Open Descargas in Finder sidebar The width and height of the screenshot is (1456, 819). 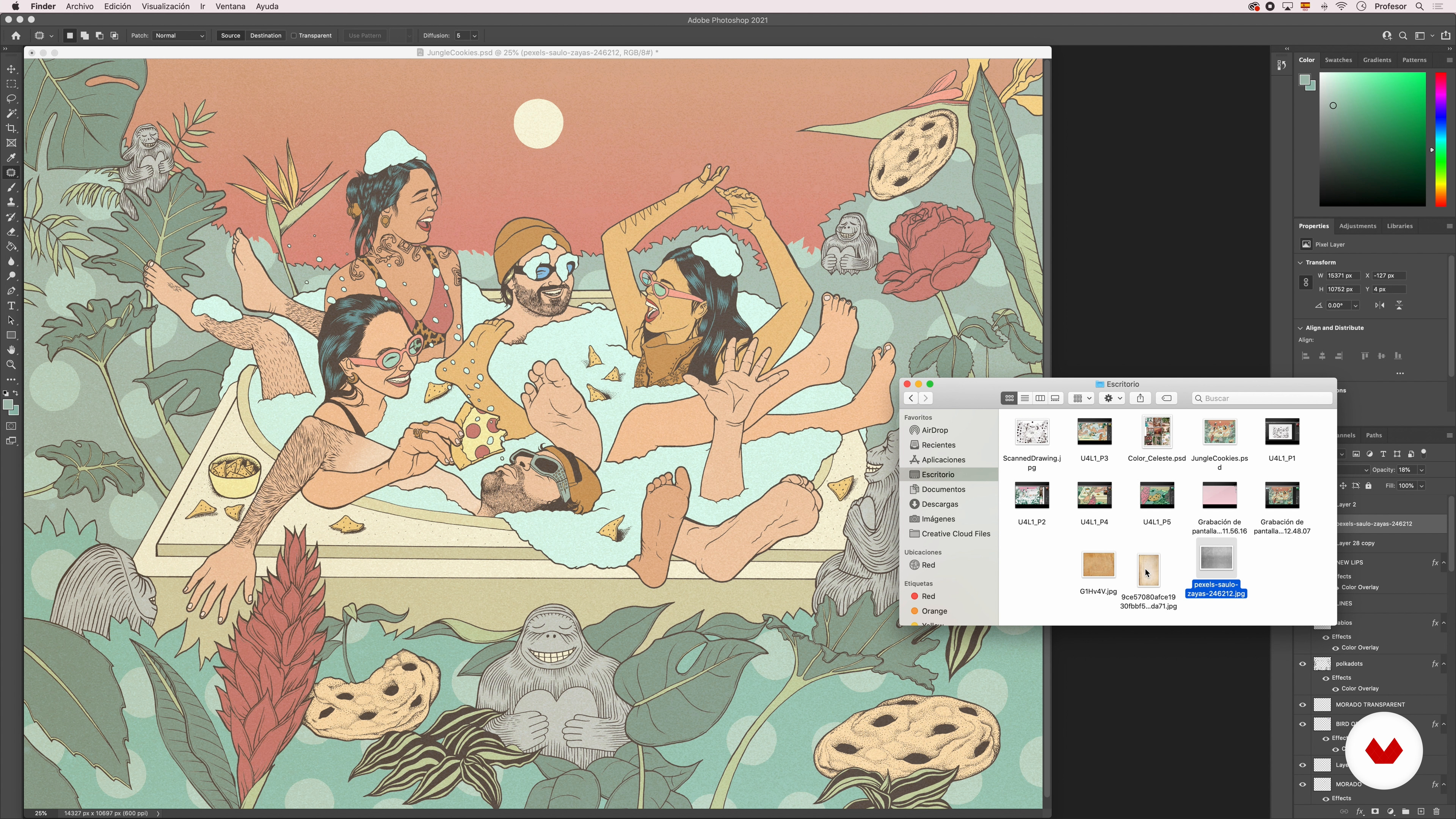(x=940, y=504)
